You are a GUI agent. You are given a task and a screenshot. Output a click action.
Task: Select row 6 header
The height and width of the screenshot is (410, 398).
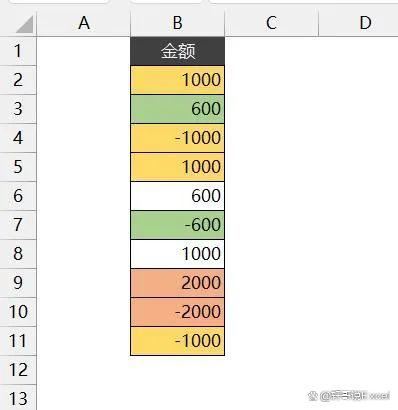click(18, 196)
